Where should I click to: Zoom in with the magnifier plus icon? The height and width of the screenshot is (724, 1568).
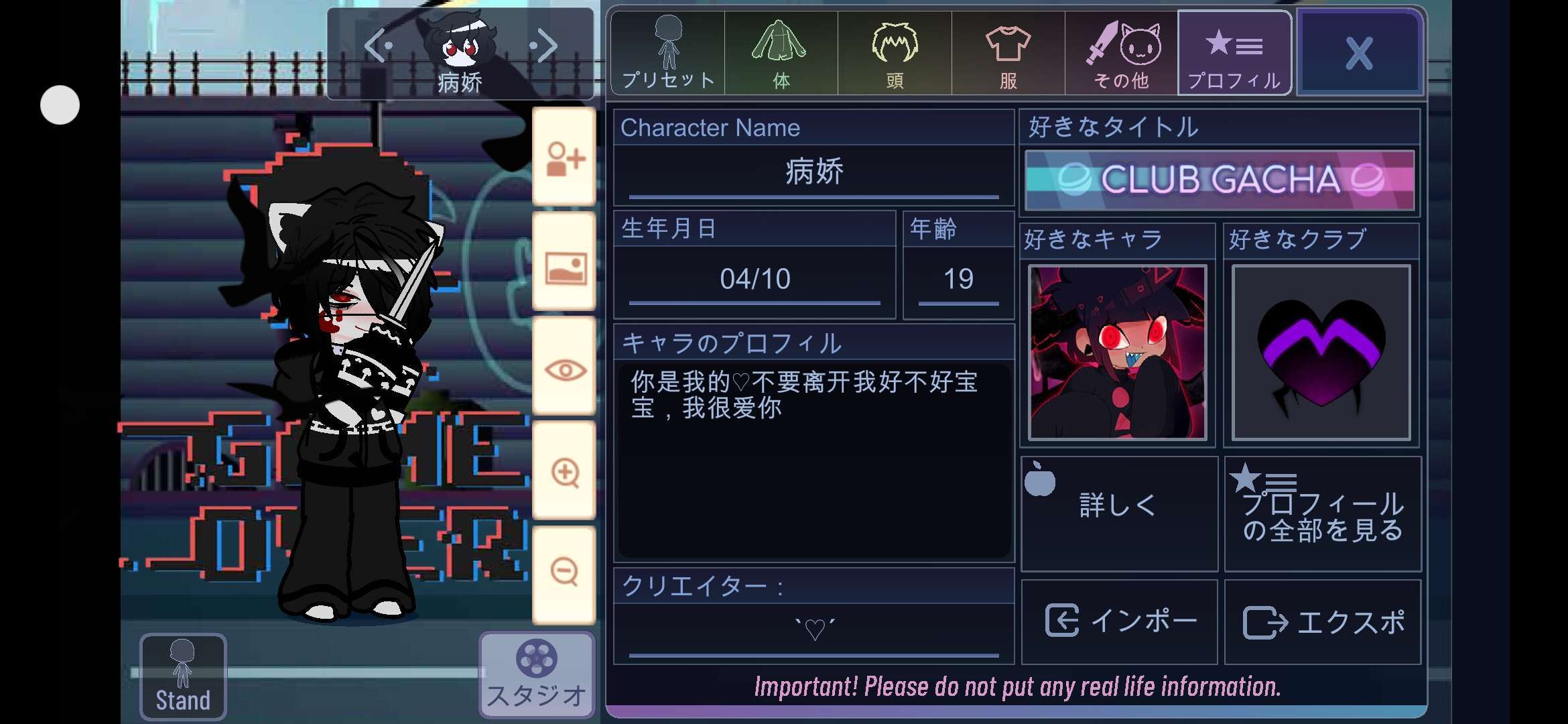point(564,472)
